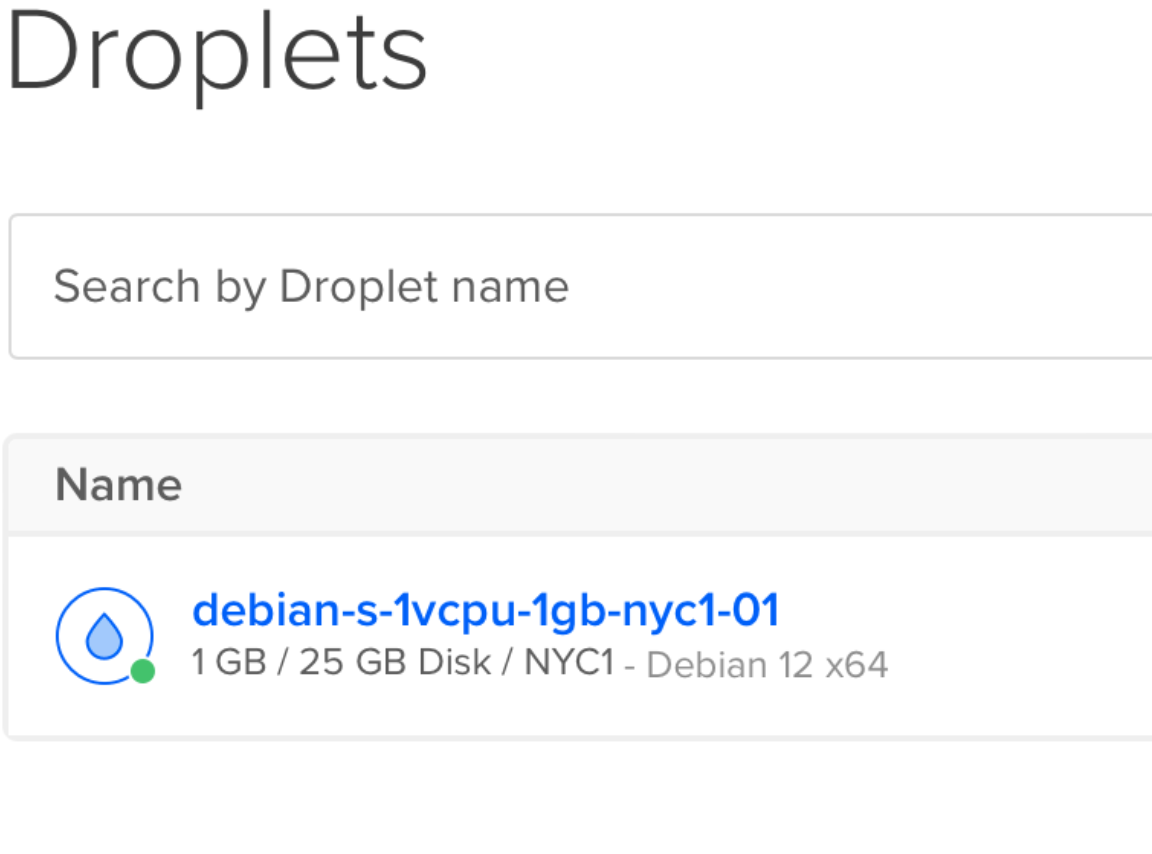Click the NYC1 region text
The width and height of the screenshot is (1152, 854).
(x=568, y=663)
